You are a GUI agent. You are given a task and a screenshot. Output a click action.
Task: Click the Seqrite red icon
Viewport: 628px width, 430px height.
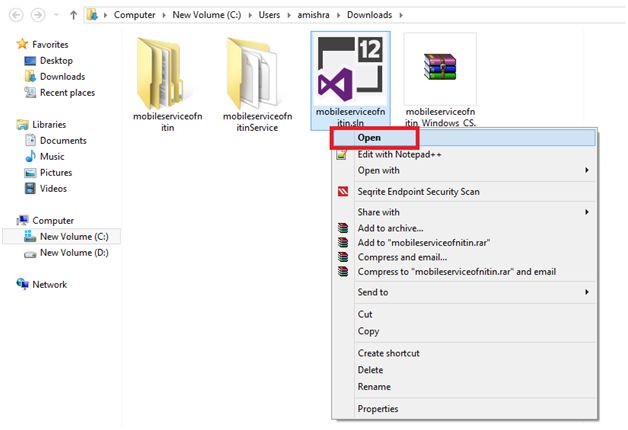[x=343, y=192]
